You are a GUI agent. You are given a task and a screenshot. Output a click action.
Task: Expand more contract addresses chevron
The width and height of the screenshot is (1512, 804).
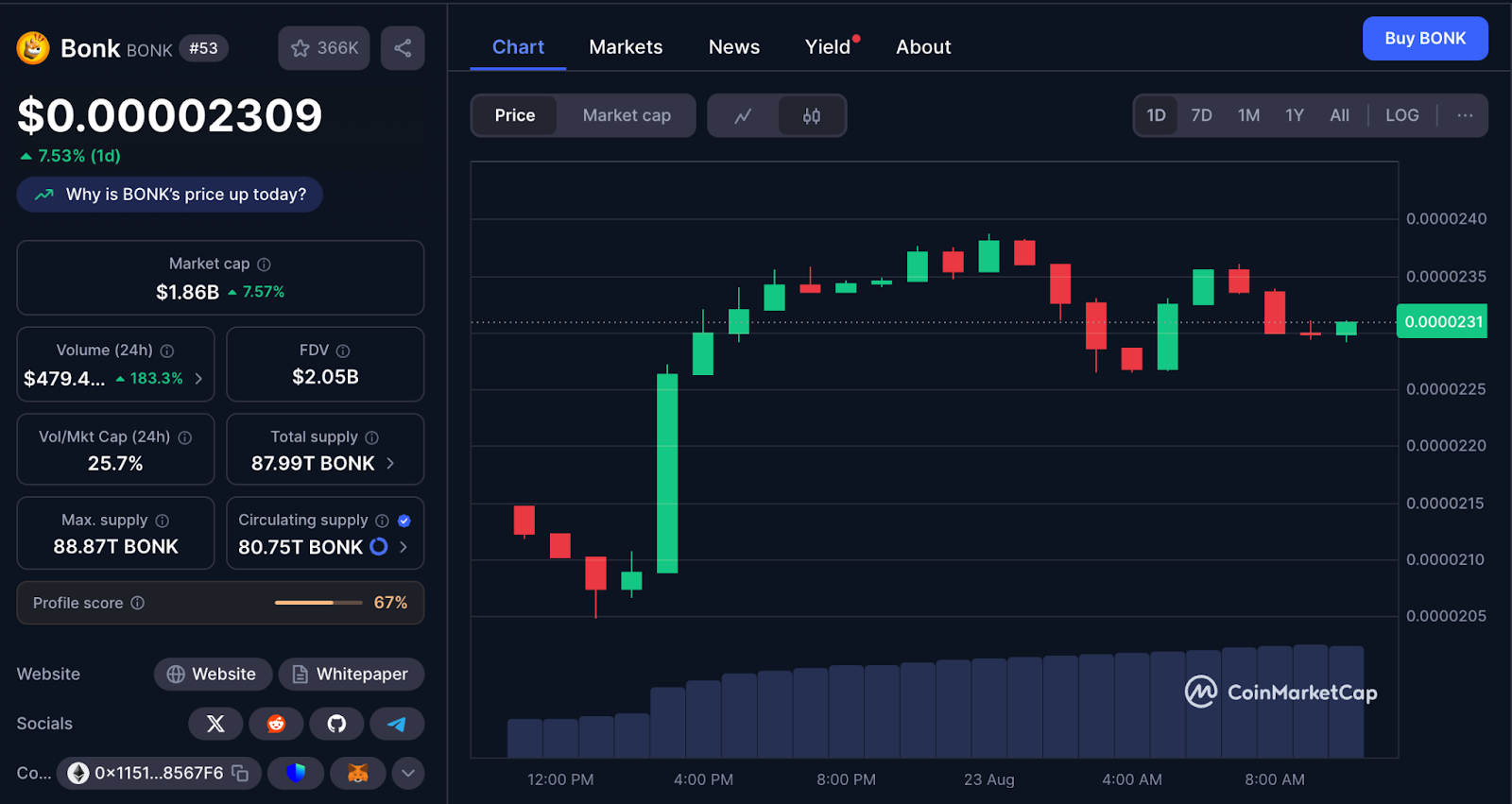408,773
